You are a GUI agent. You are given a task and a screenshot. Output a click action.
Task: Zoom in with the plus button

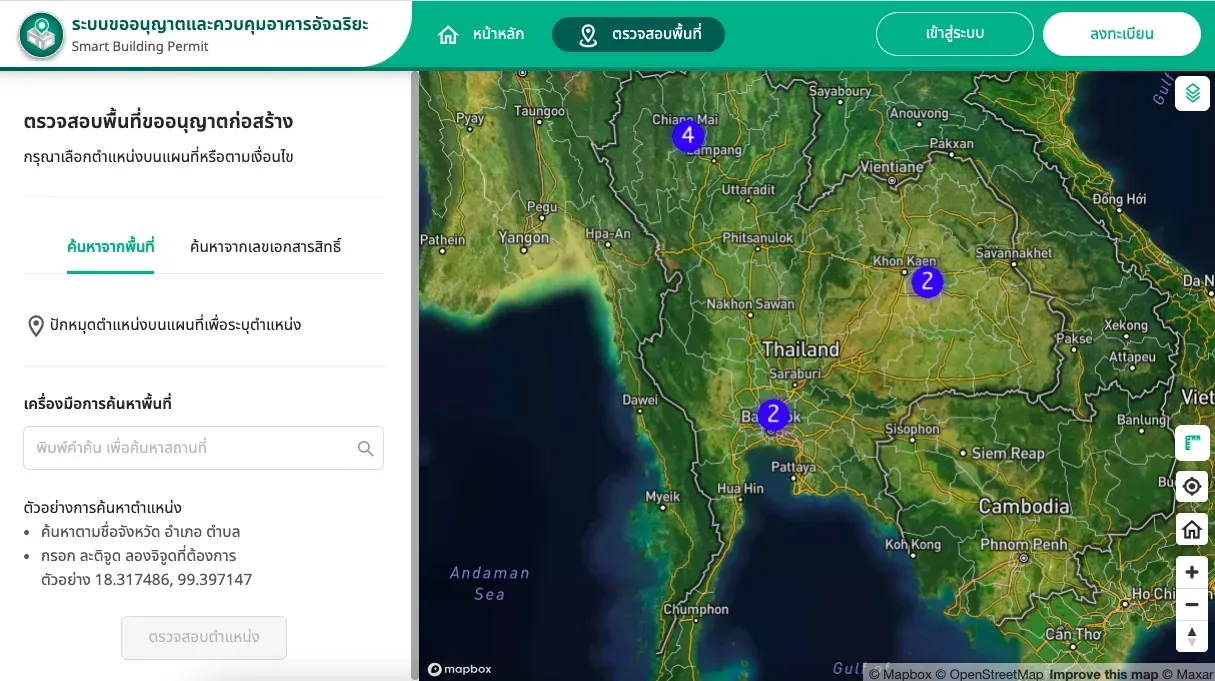[1192, 572]
